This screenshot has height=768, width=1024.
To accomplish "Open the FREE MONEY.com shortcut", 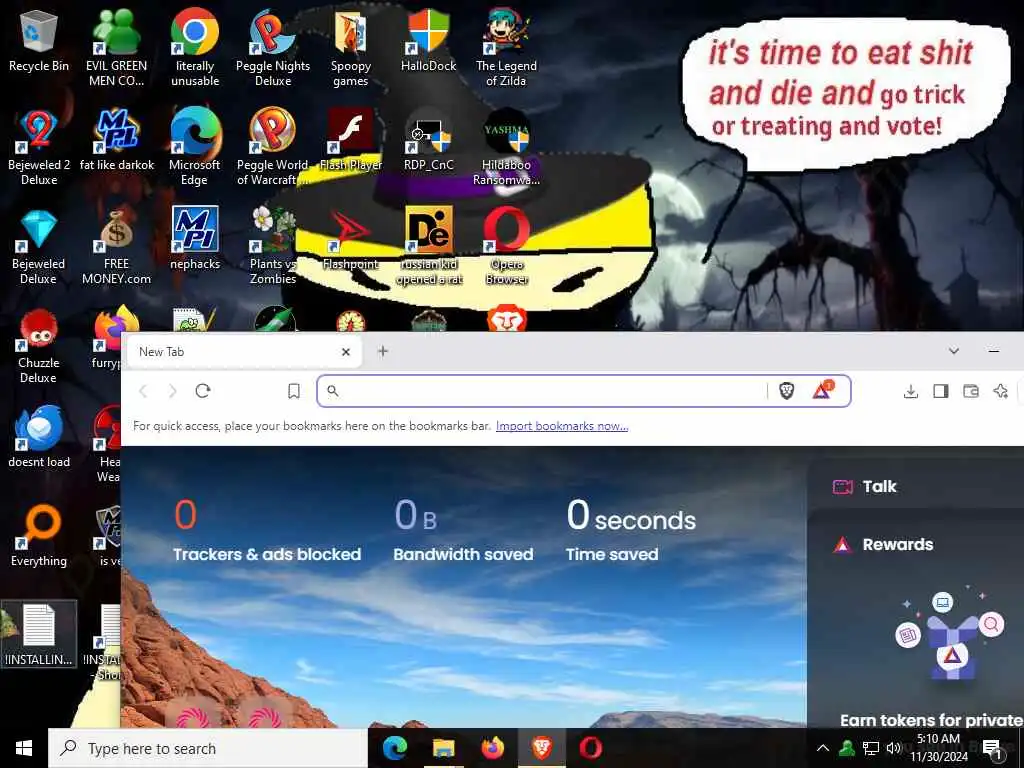I will [x=116, y=247].
